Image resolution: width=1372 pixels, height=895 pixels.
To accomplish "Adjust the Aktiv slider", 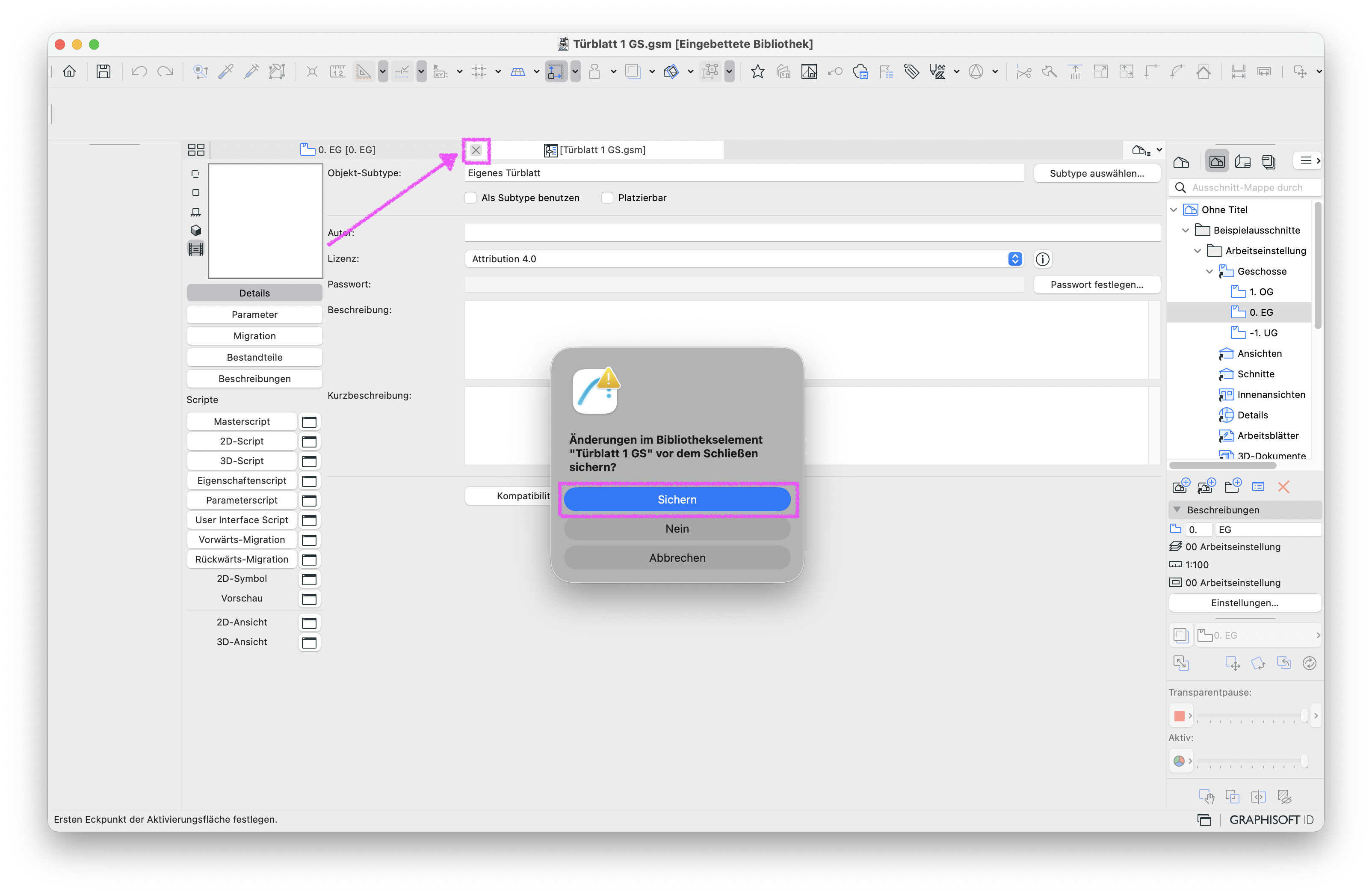I will (x=1252, y=761).
